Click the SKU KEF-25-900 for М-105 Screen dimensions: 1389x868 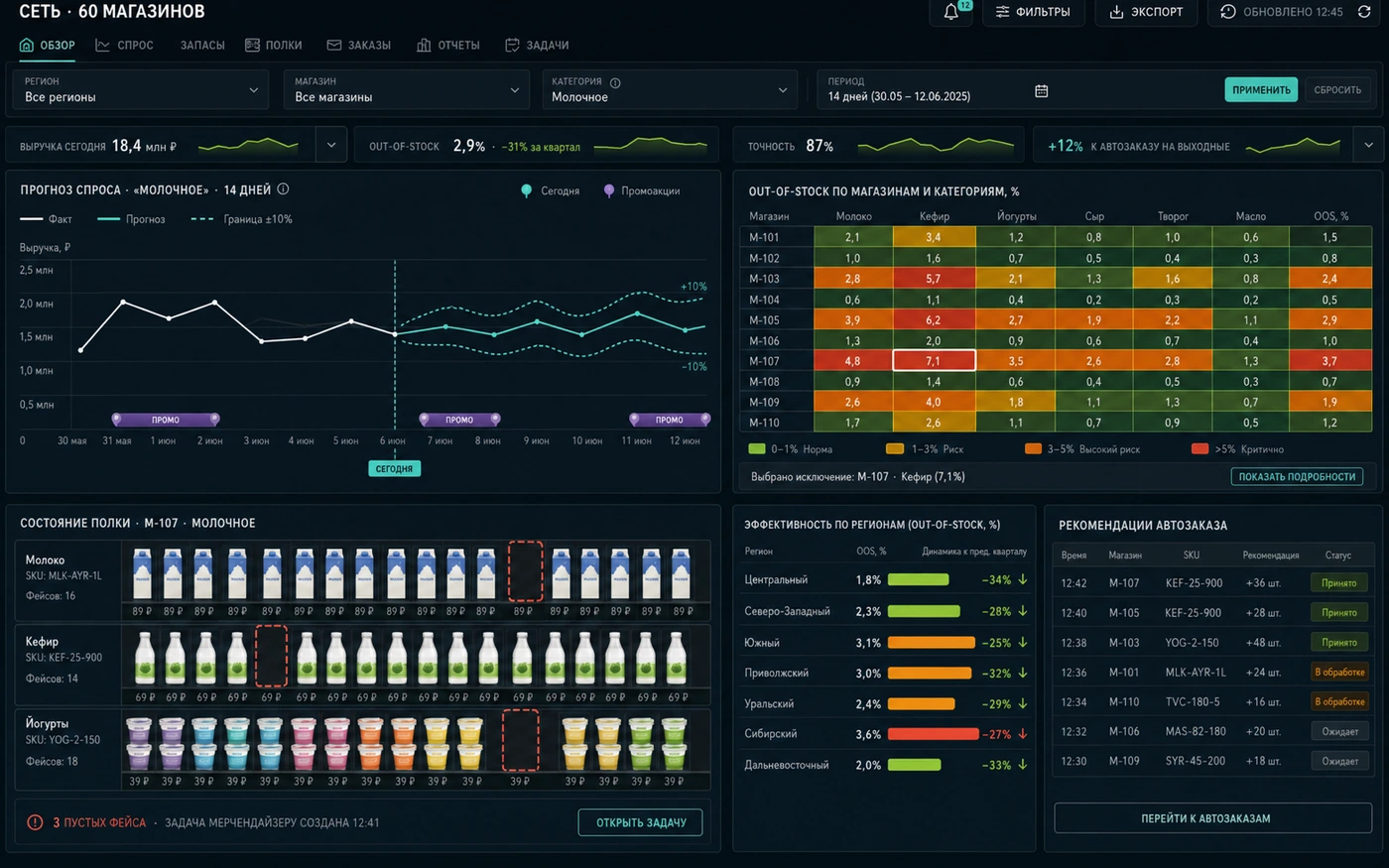pyautogui.click(x=1194, y=613)
